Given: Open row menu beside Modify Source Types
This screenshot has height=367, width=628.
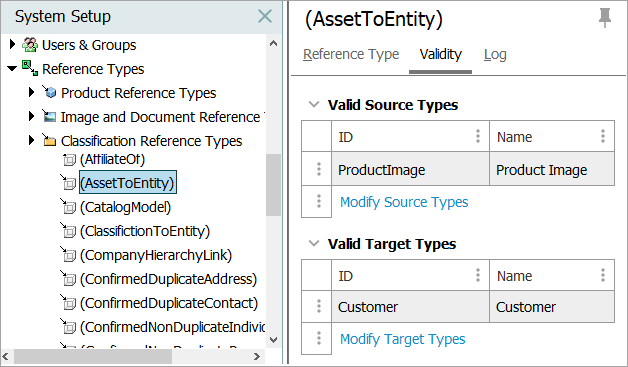Looking at the screenshot, I should (319, 201).
